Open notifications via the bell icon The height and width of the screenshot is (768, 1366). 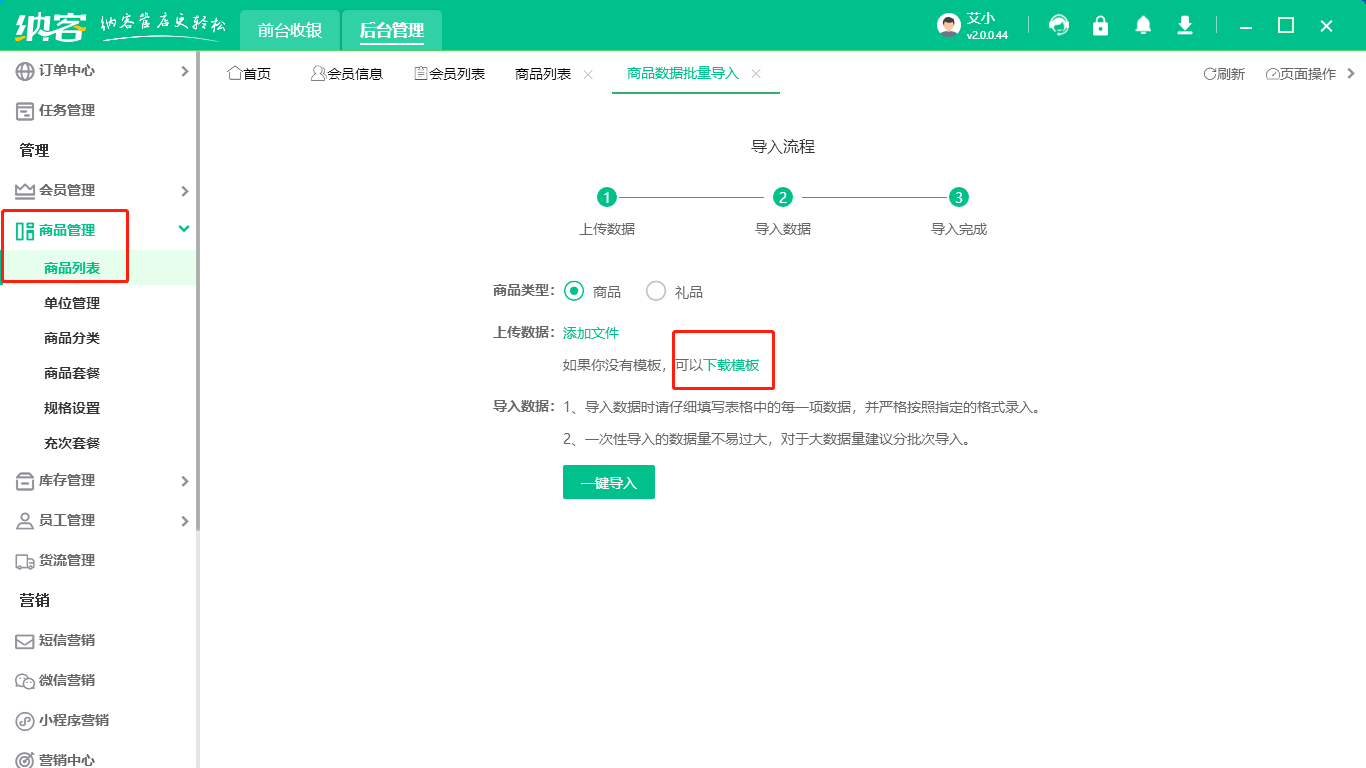[1142, 24]
